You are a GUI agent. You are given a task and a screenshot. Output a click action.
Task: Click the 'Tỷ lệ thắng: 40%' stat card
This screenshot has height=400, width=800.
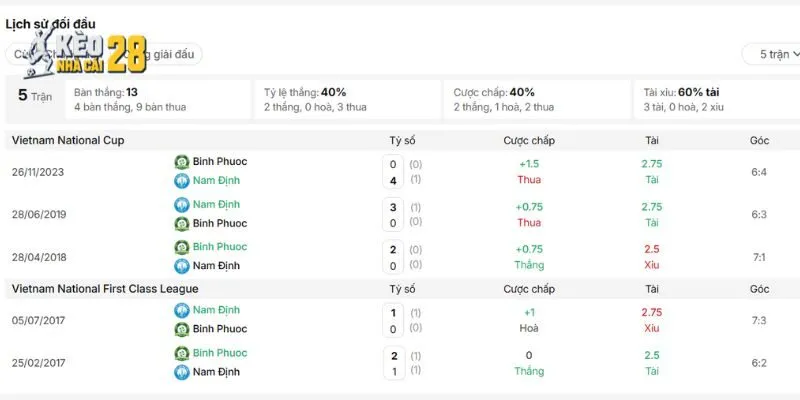pyautogui.click(x=347, y=99)
